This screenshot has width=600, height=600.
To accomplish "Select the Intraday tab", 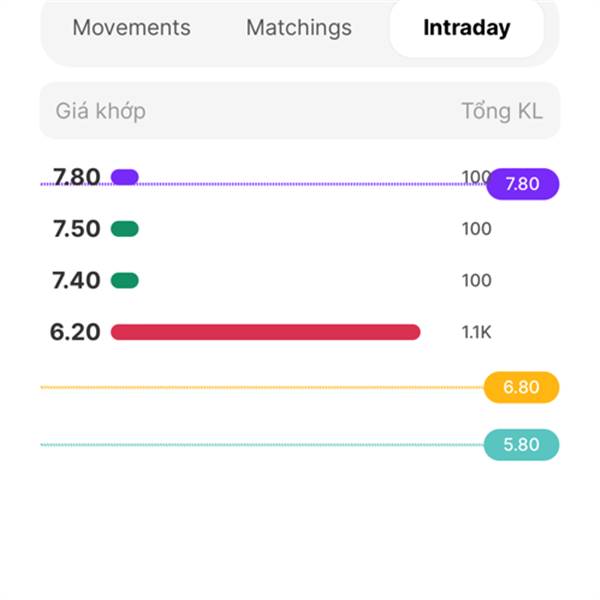I will click(x=467, y=28).
